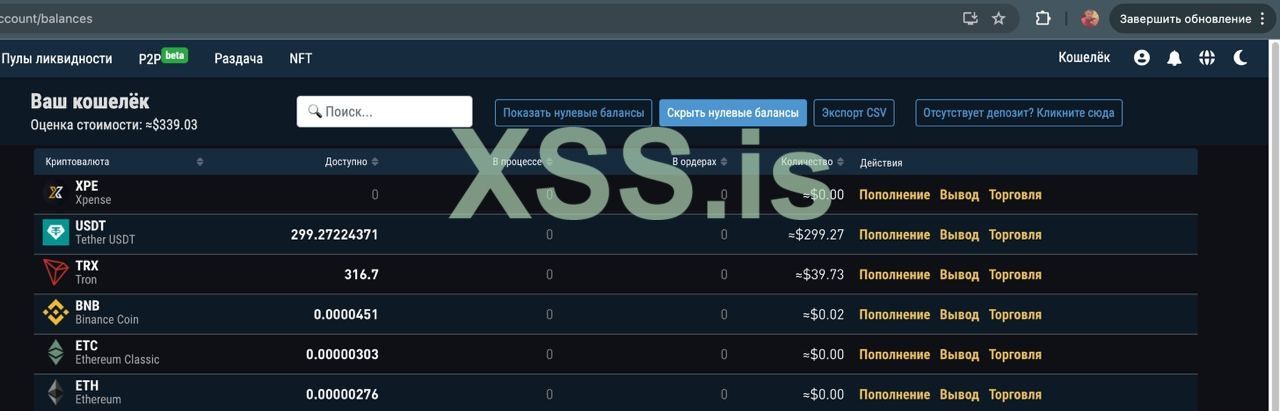Click Вывод for USDT

coord(959,234)
